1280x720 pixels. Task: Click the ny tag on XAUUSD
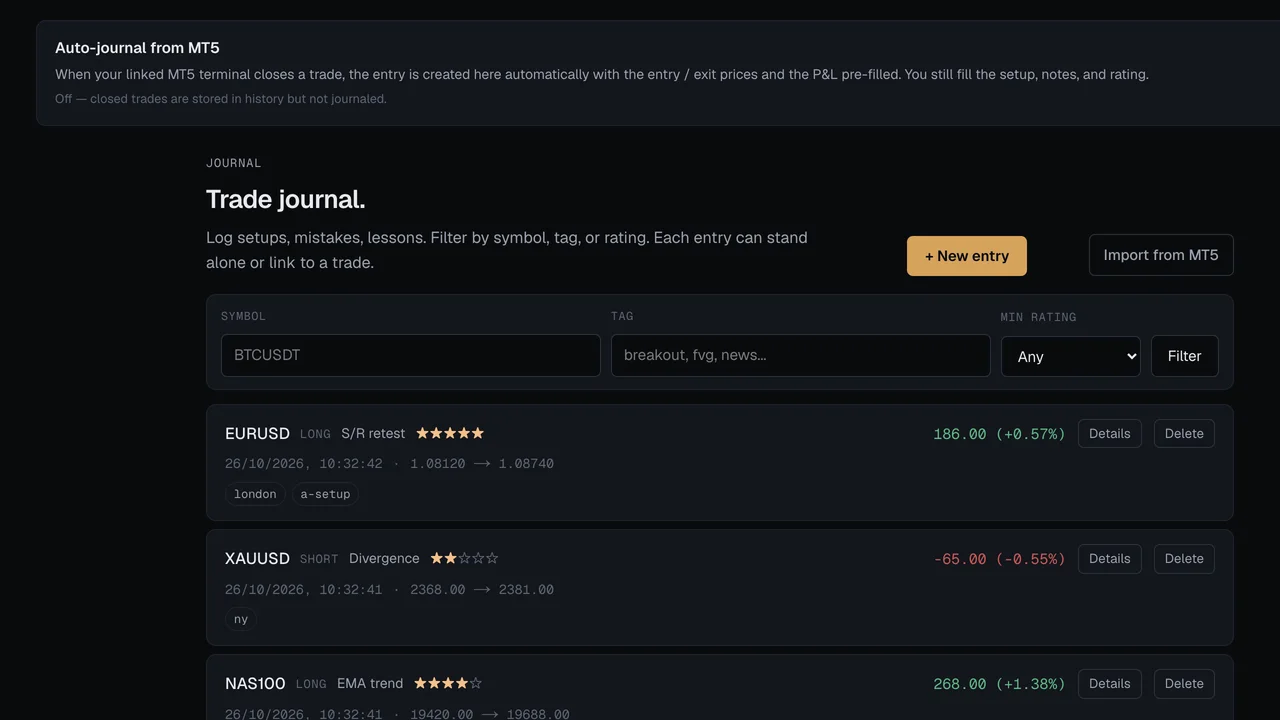pyautogui.click(x=241, y=619)
